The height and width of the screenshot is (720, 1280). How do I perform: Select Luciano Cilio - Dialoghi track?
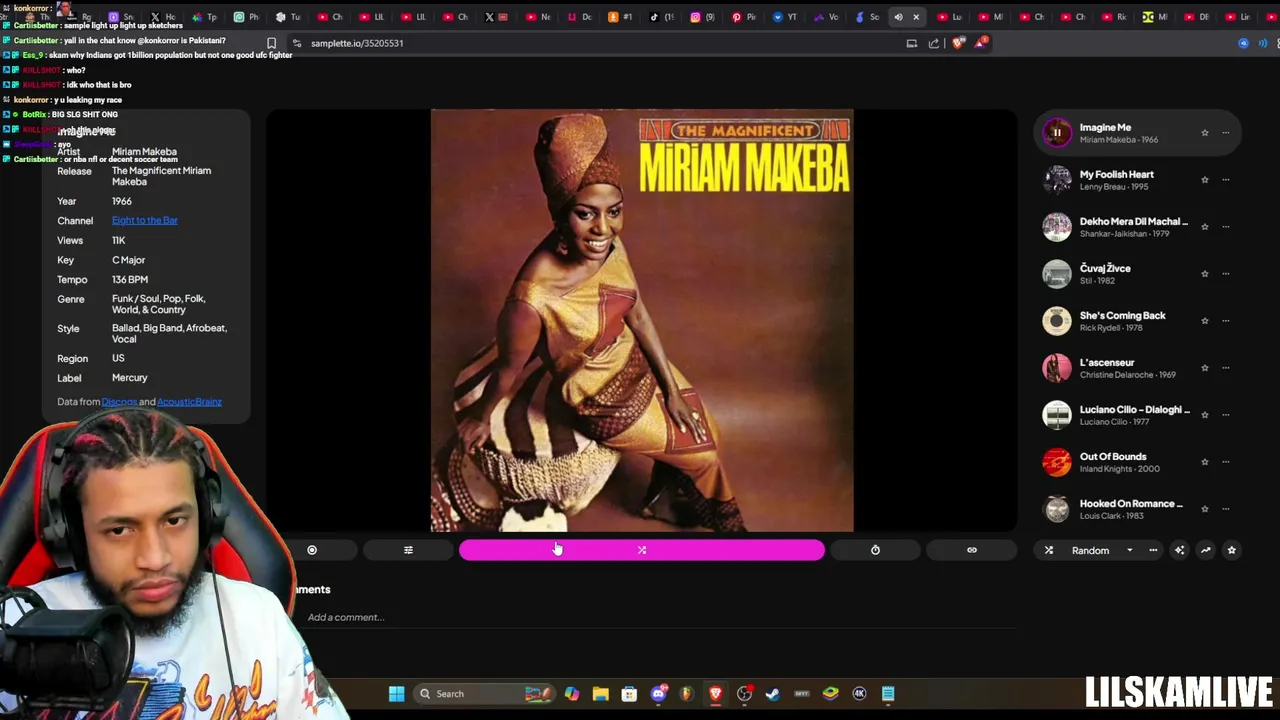[1135, 410]
